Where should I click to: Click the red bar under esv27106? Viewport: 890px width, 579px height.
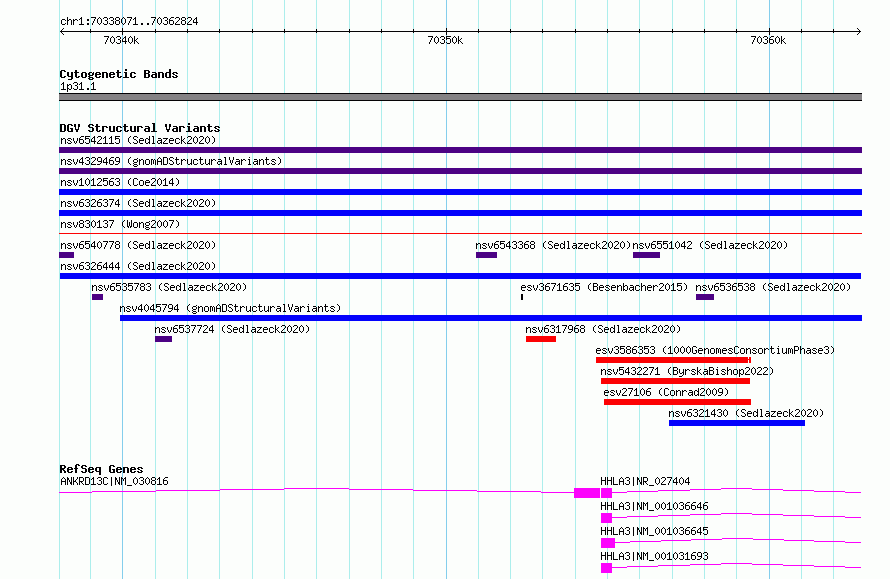[x=677, y=402]
